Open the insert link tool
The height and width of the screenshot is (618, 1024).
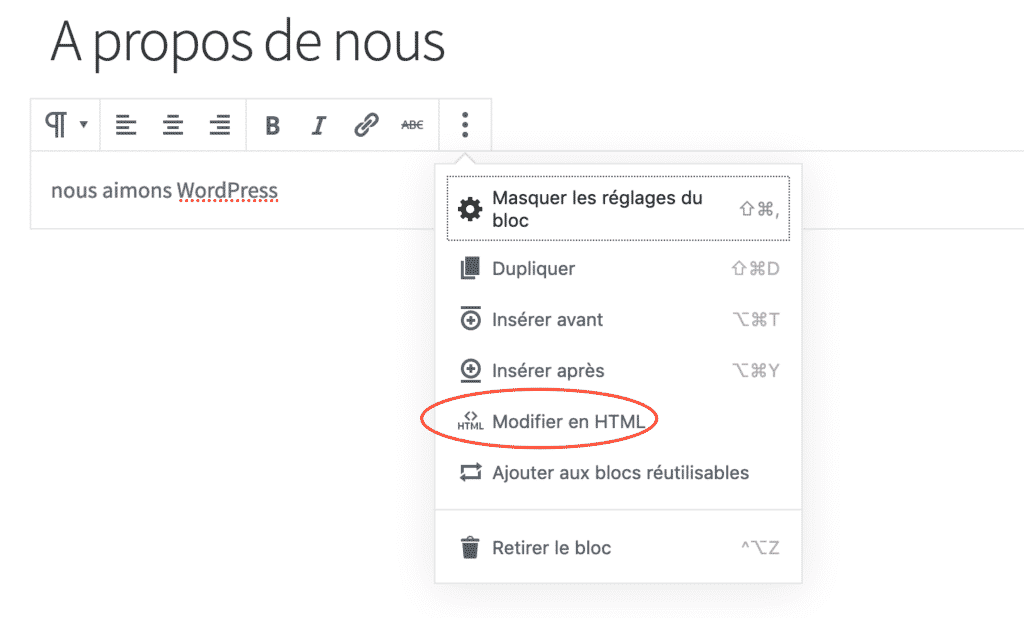tap(365, 124)
